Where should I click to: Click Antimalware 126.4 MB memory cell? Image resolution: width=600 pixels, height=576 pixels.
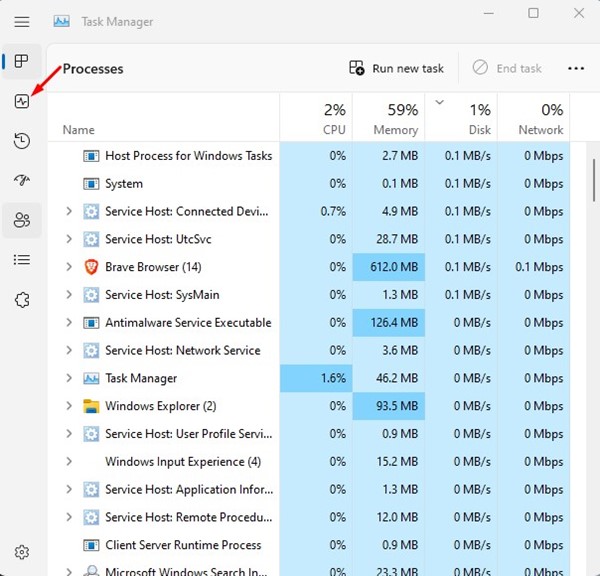pyautogui.click(x=388, y=323)
